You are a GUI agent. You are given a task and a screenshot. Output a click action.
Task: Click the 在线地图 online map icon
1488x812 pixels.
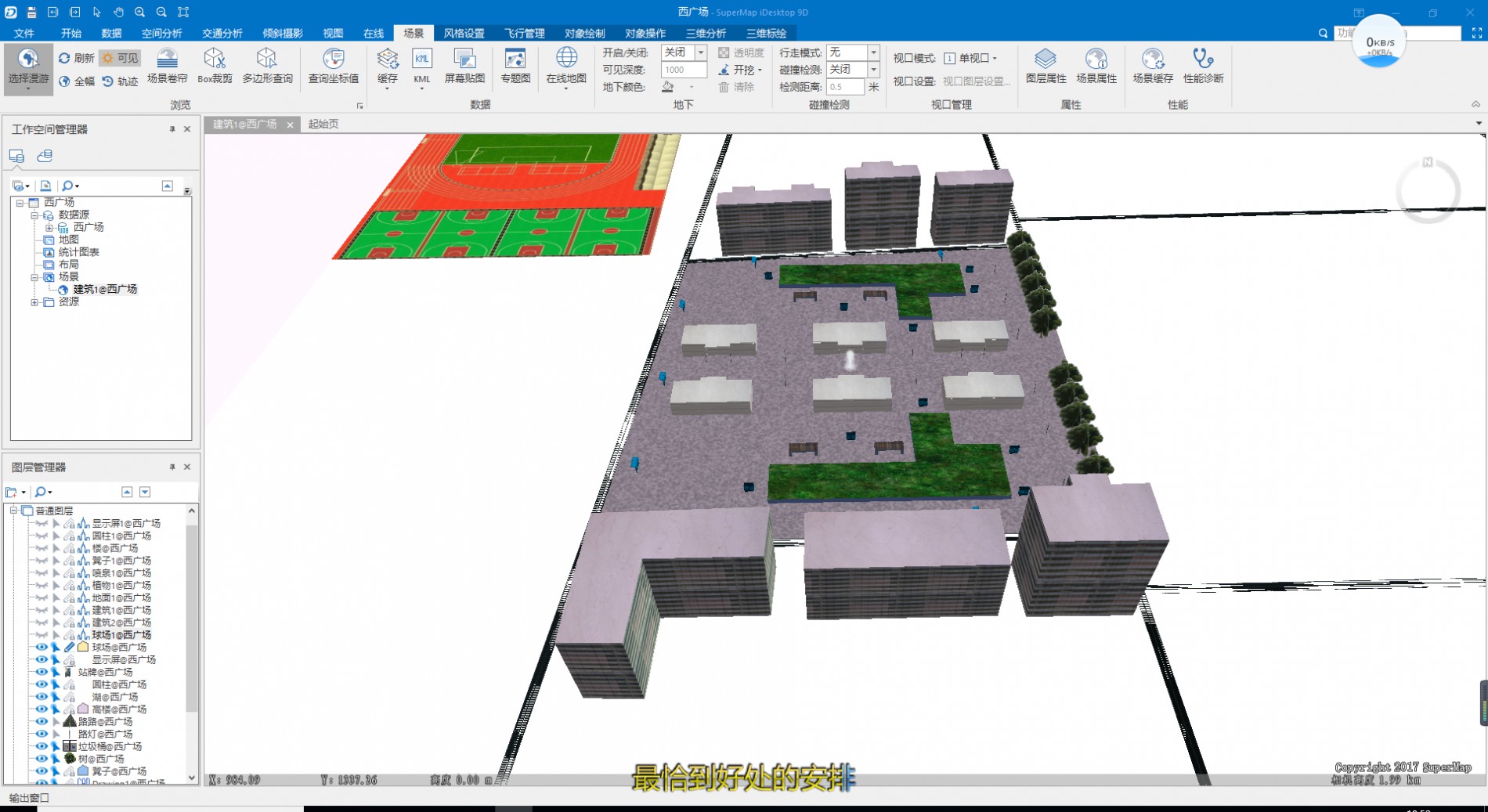[x=566, y=58]
